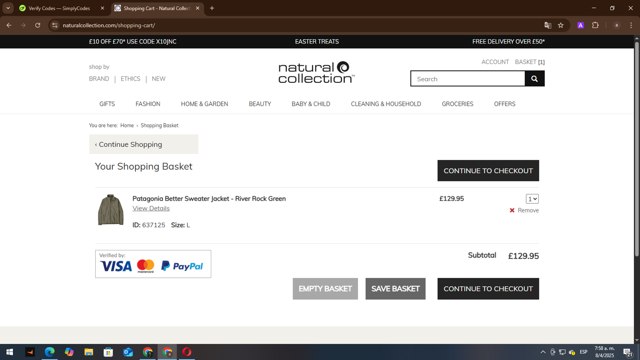The height and width of the screenshot is (360, 640).
Task: Click £10 OFF £70 promo banner
Action: click(x=133, y=42)
